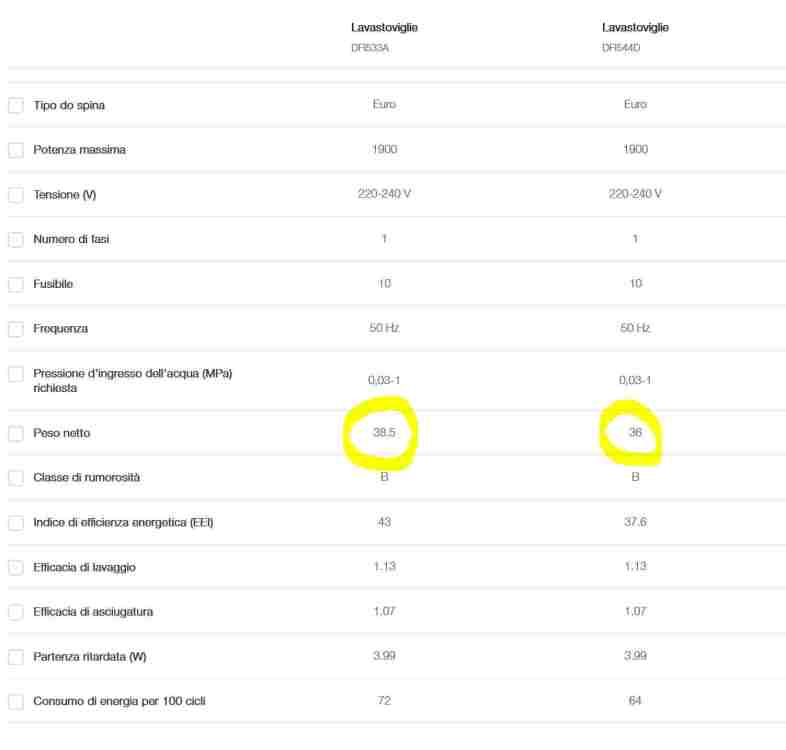Screen dimensions: 786x750
Task: Check the Classe di rumorosità checkbox
Action: point(16,478)
